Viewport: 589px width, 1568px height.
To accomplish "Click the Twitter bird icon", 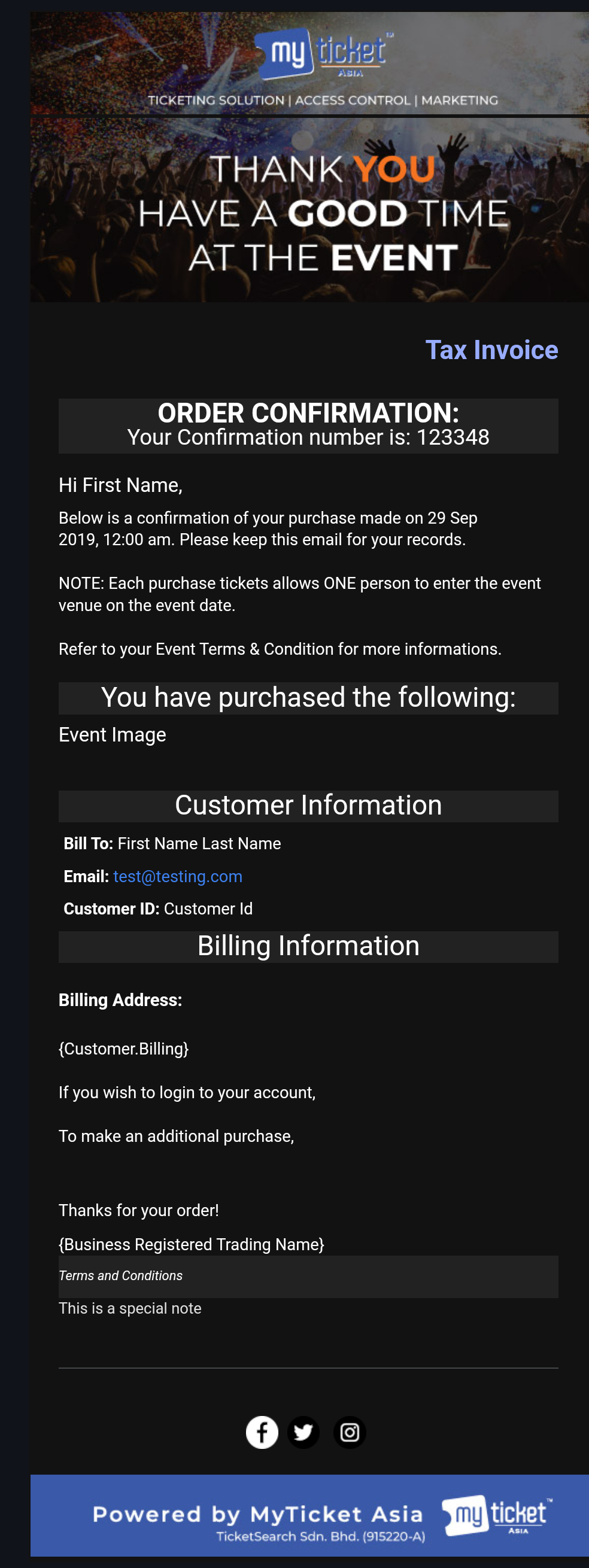I will pos(303,1432).
